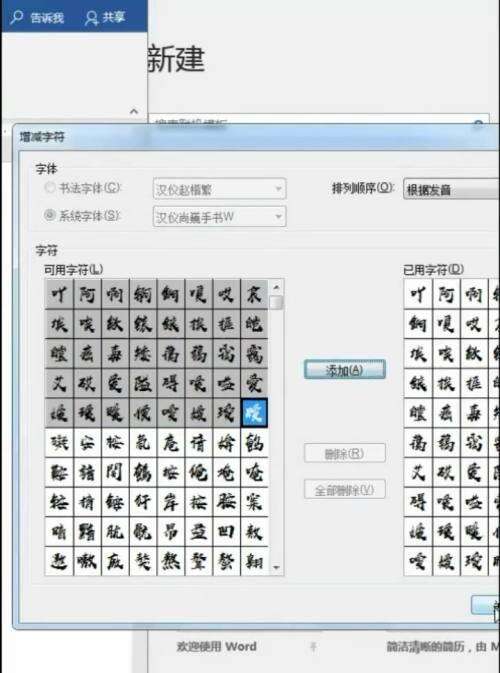Select 碍 in the used characters list
The image size is (500, 673).
click(x=418, y=502)
